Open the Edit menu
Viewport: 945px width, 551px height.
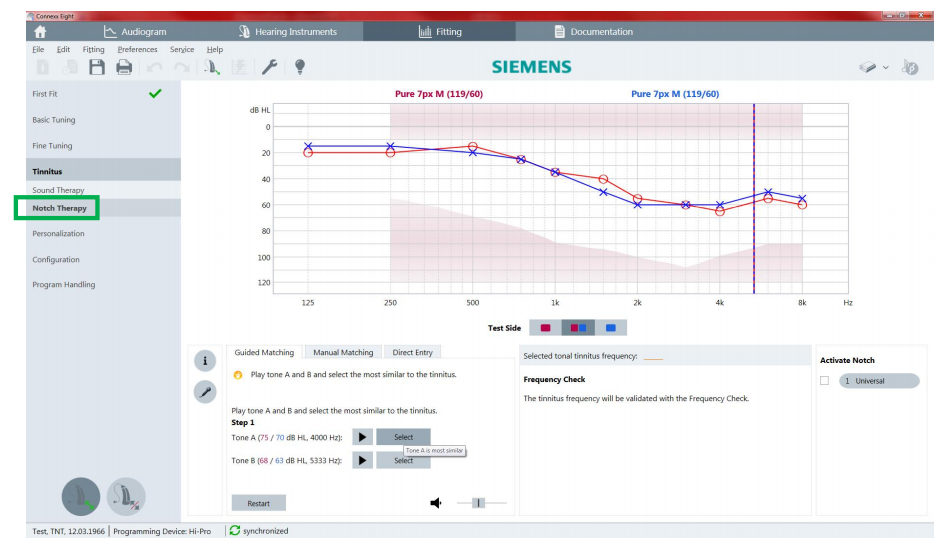[x=63, y=49]
